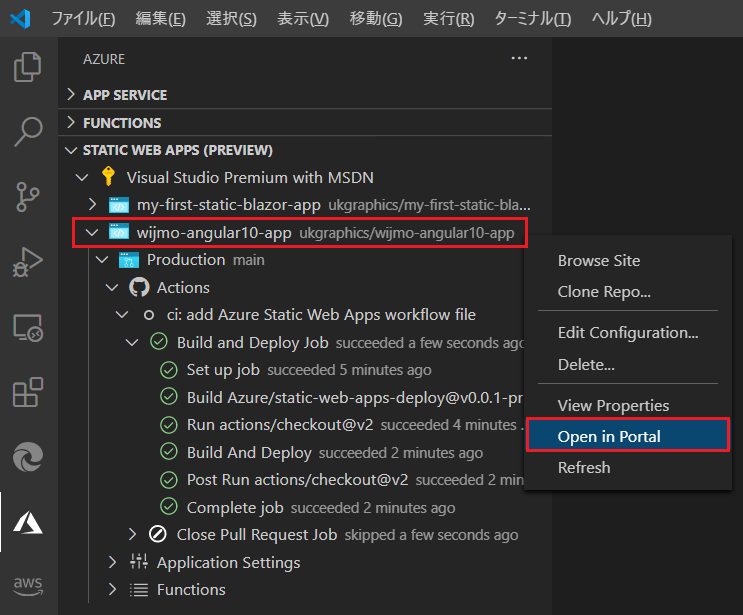Open the Explorer view in activity bar
743x615 pixels.
click(28, 67)
